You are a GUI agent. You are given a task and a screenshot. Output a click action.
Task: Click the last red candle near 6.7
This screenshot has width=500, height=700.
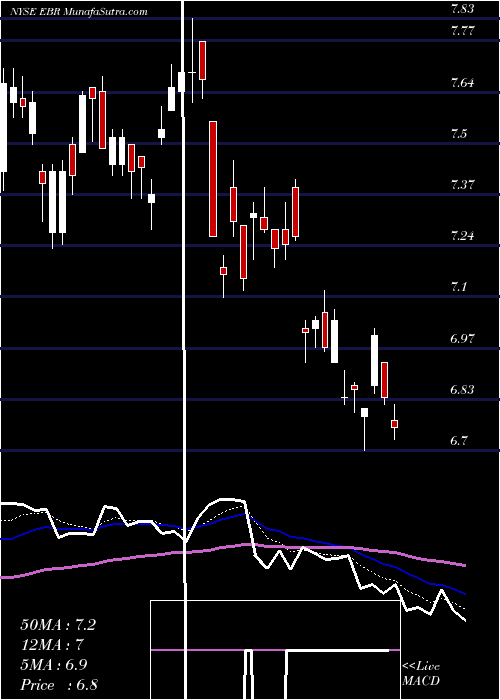pos(395,424)
